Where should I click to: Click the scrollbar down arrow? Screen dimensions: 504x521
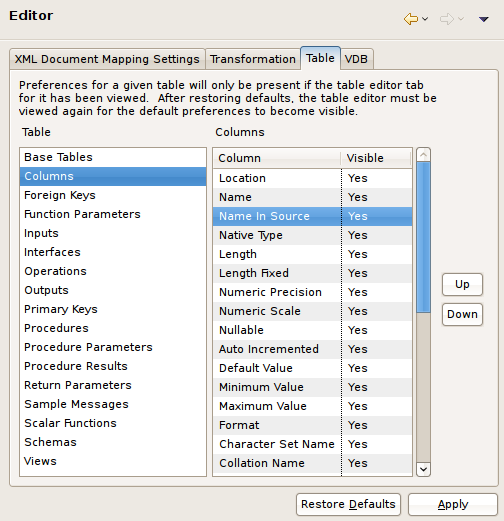point(423,469)
